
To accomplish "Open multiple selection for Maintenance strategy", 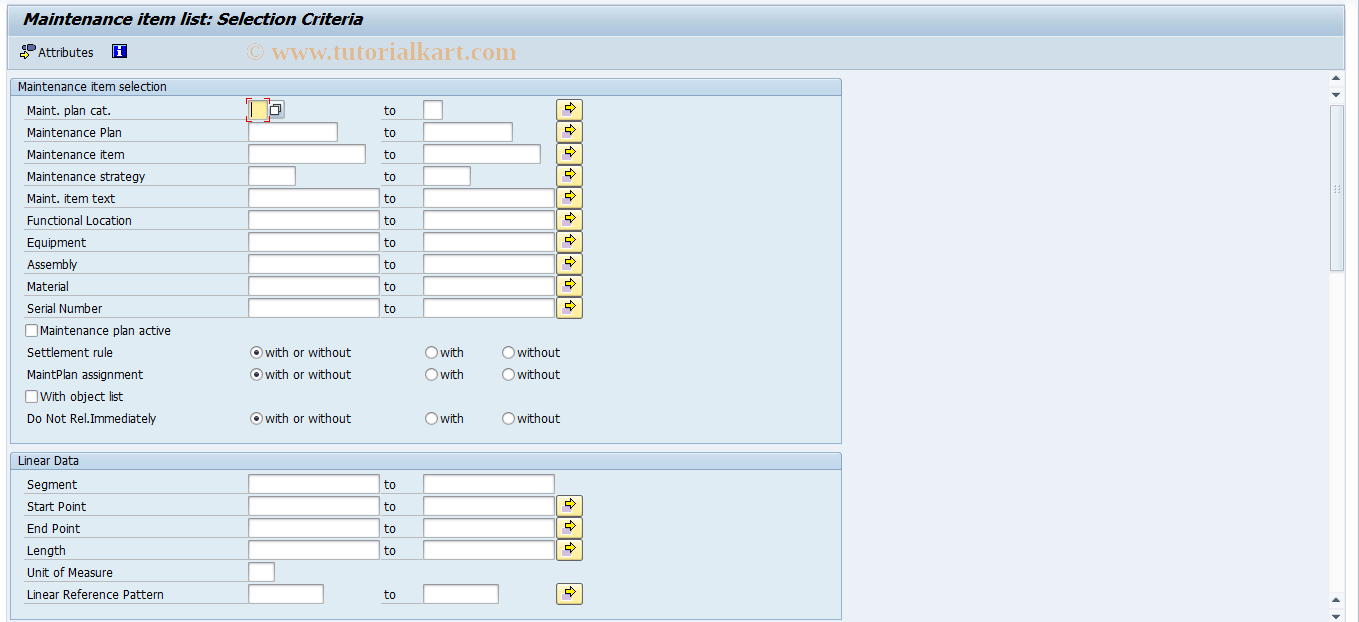I will pyautogui.click(x=569, y=174).
